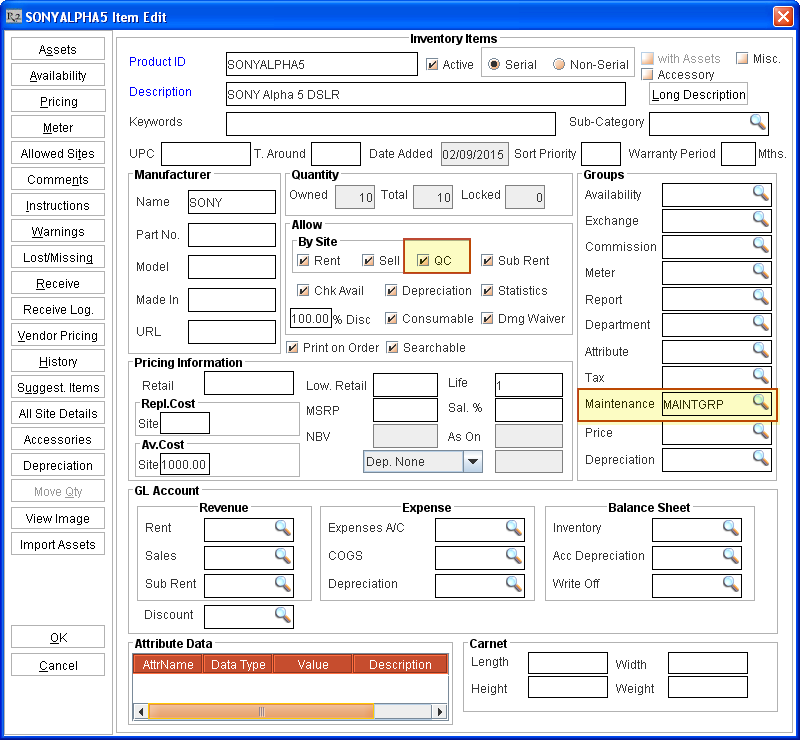The image size is (800, 740).
Task: Open the Rent revenue account lookup
Action: pos(283,528)
